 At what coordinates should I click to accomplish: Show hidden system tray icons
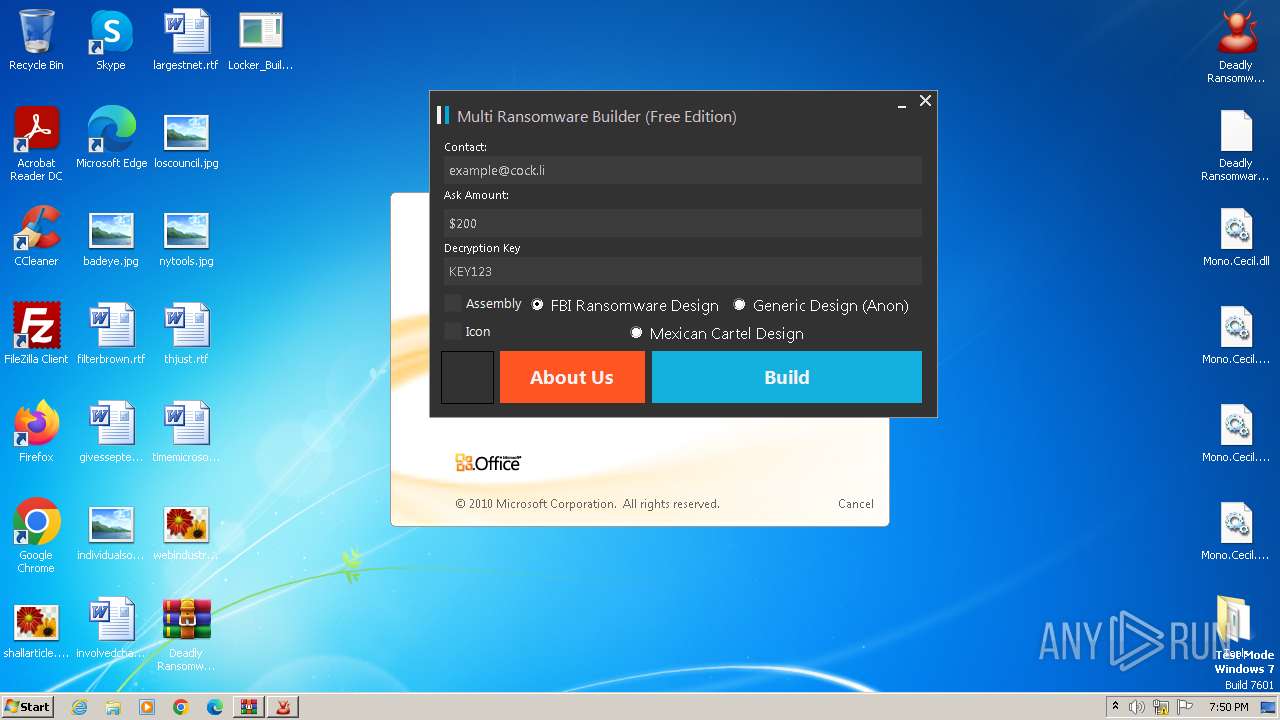(1115, 707)
